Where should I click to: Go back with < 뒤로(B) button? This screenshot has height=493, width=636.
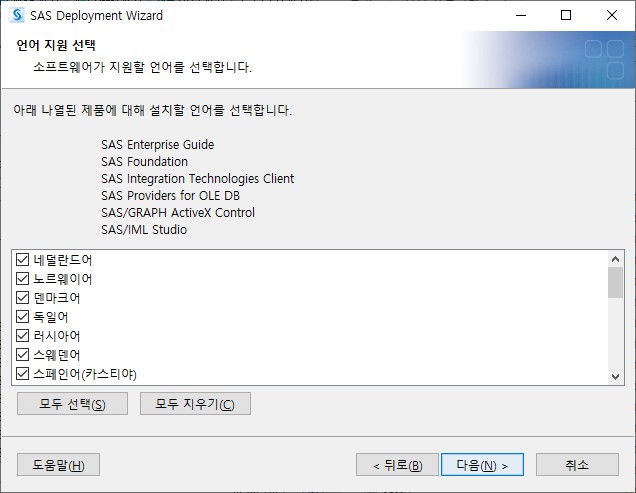click(x=397, y=465)
